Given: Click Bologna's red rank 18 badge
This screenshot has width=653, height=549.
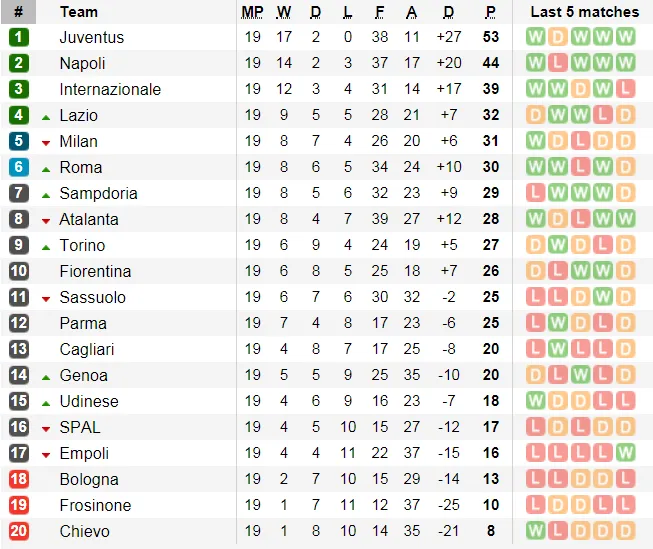Looking at the screenshot, I should [x=18, y=479].
